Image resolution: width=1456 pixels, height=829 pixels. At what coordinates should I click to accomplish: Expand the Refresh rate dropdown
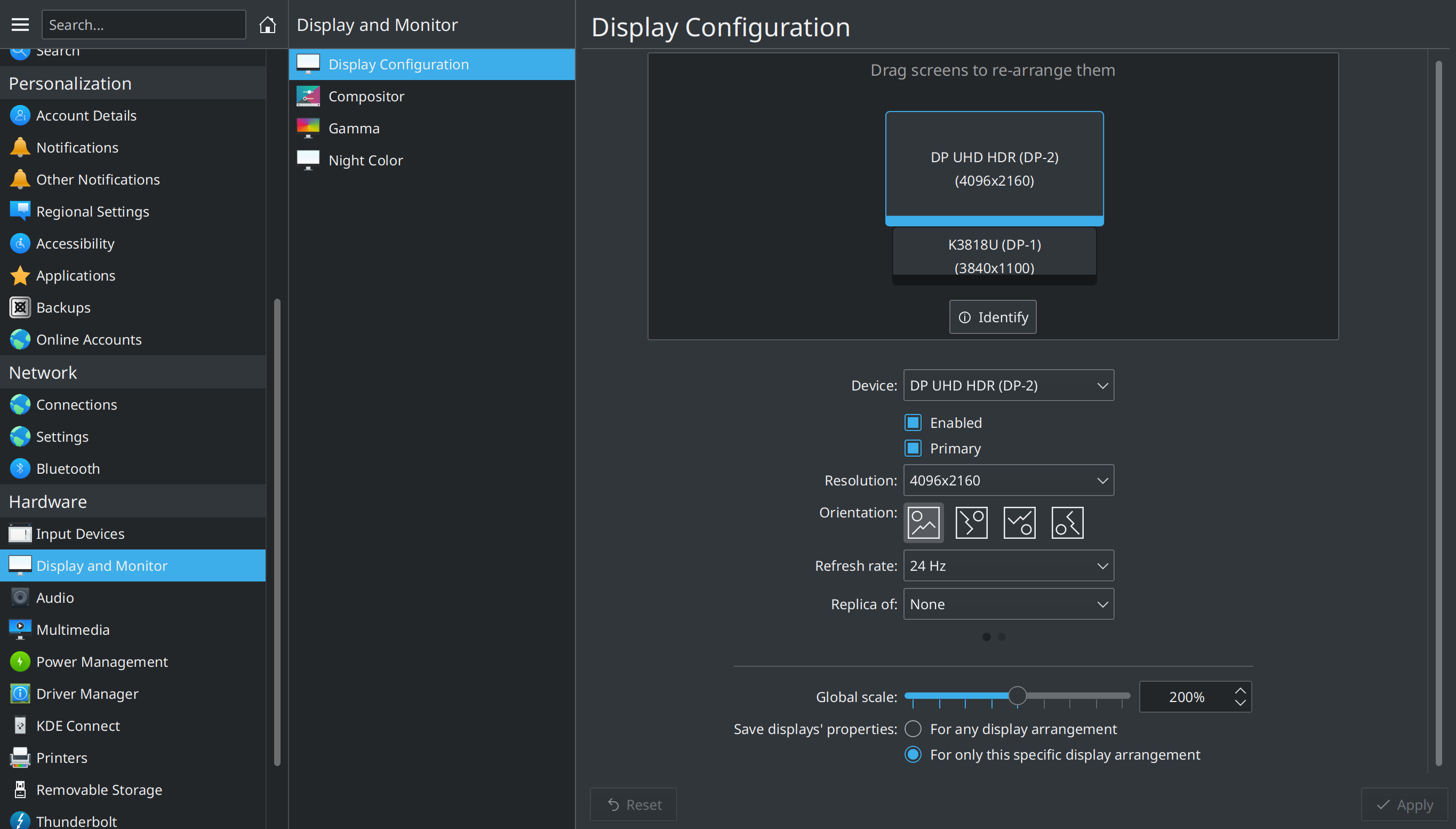pyautogui.click(x=1007, y=565)
